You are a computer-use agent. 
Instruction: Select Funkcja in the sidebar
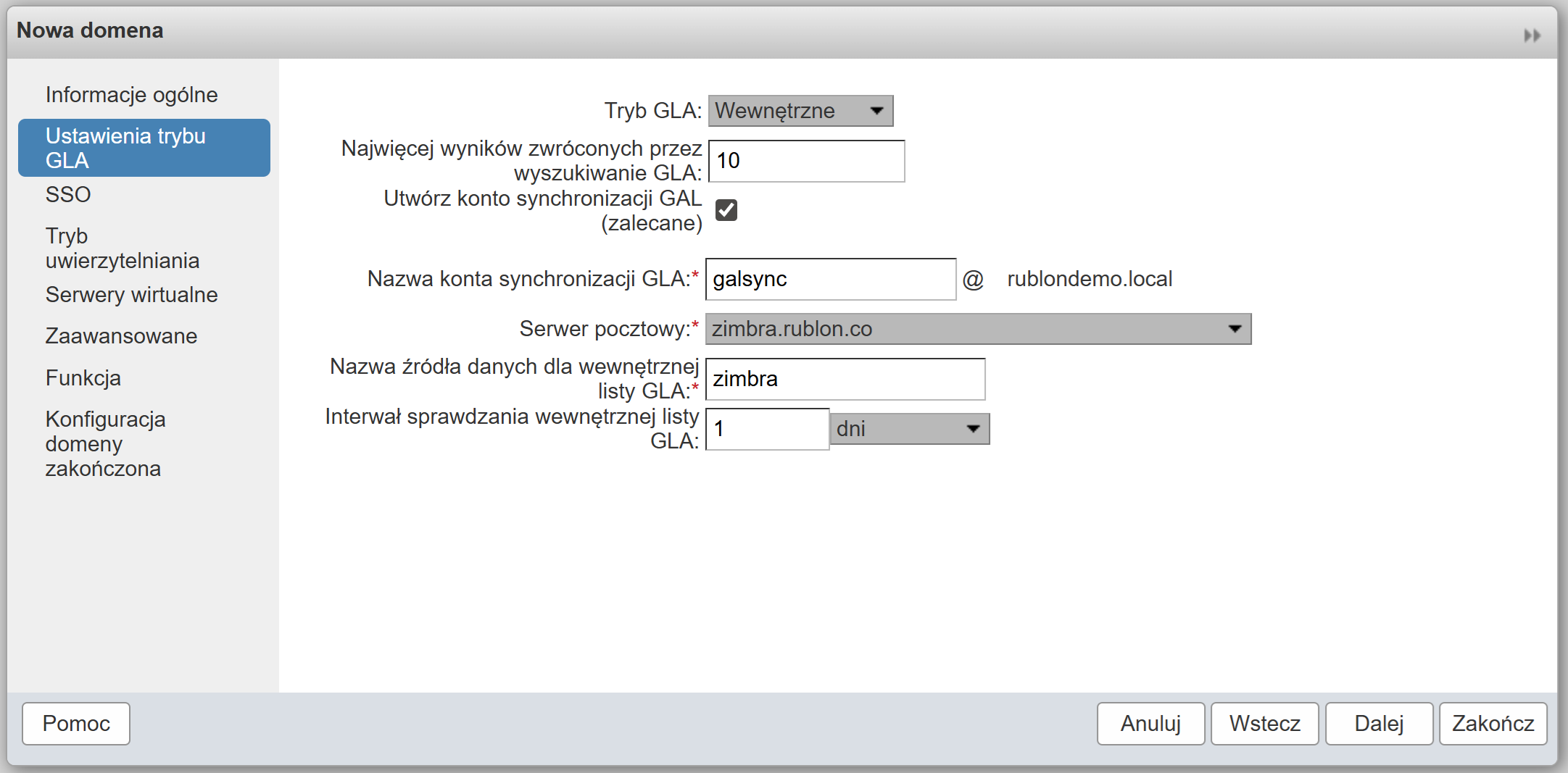pyautogui.click(x=83, y=378)
